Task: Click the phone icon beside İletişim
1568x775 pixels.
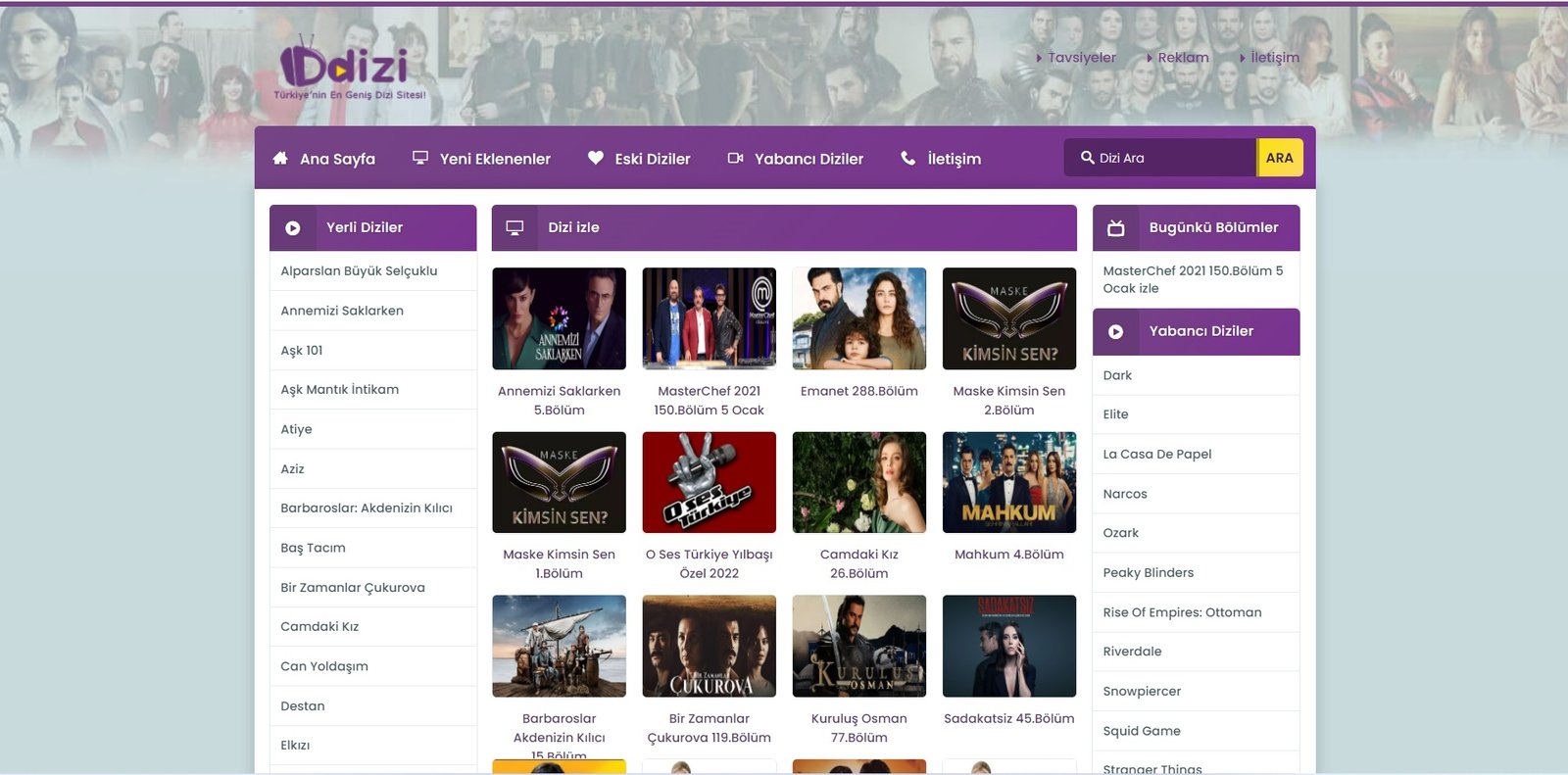Action: 908,158
